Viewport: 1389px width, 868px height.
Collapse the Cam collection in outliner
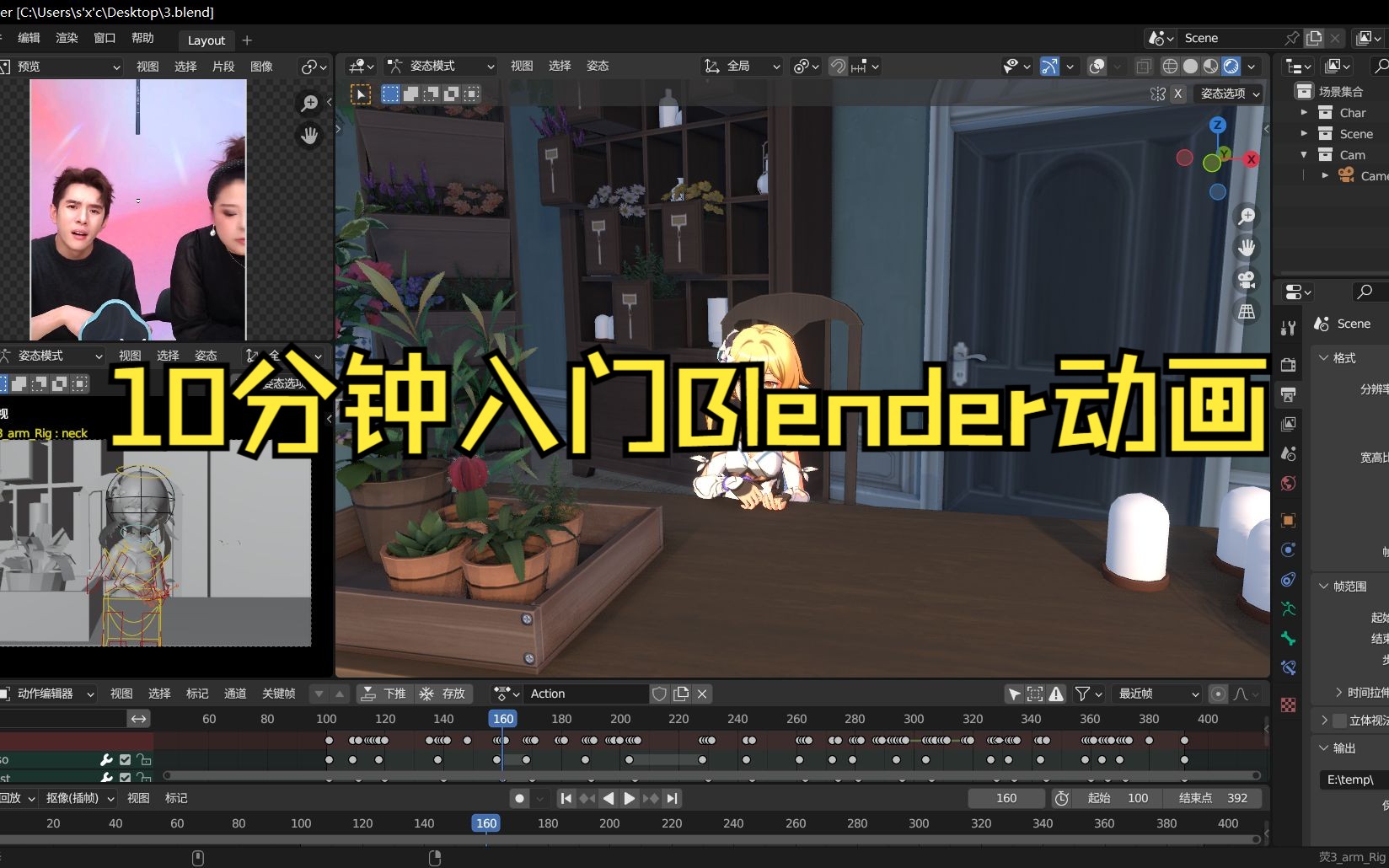coord(1304,154)
